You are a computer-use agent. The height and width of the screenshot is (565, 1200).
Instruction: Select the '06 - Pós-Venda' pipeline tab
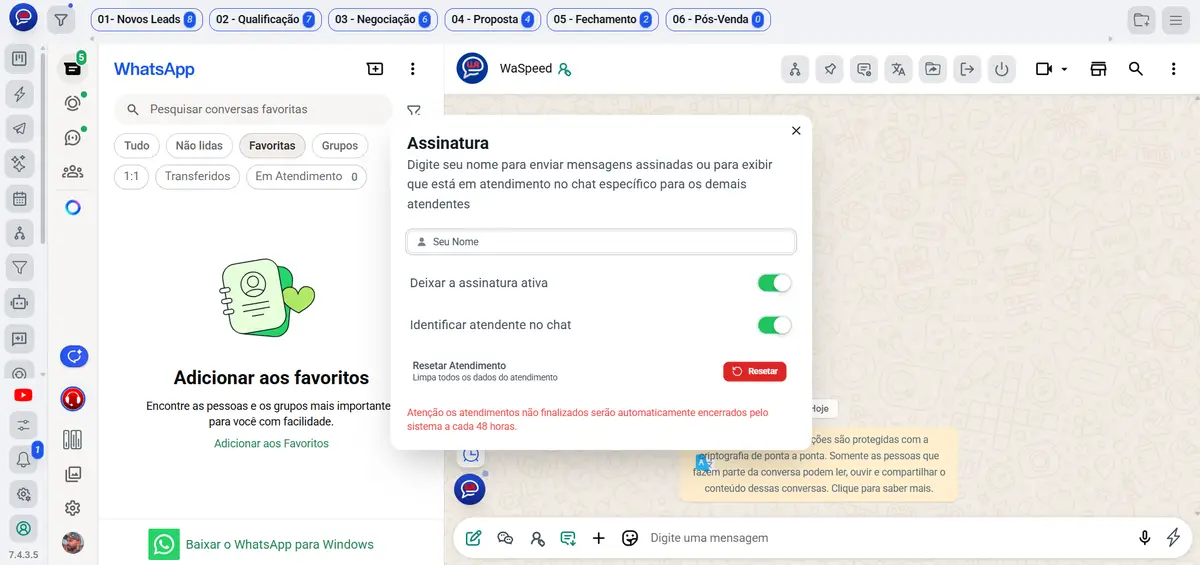click(716, 19)
